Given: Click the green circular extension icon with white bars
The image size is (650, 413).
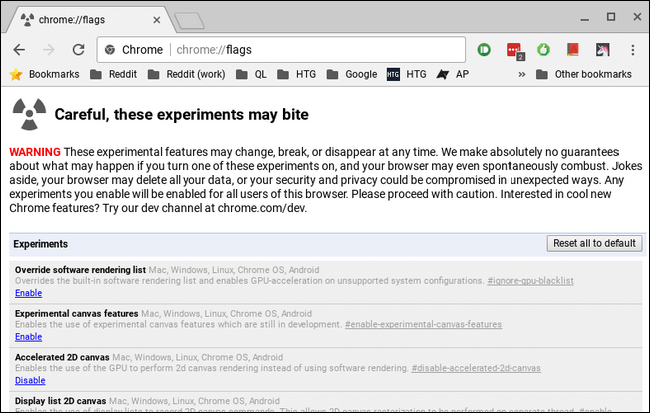Looking at the screenshot, I should 485,50.
